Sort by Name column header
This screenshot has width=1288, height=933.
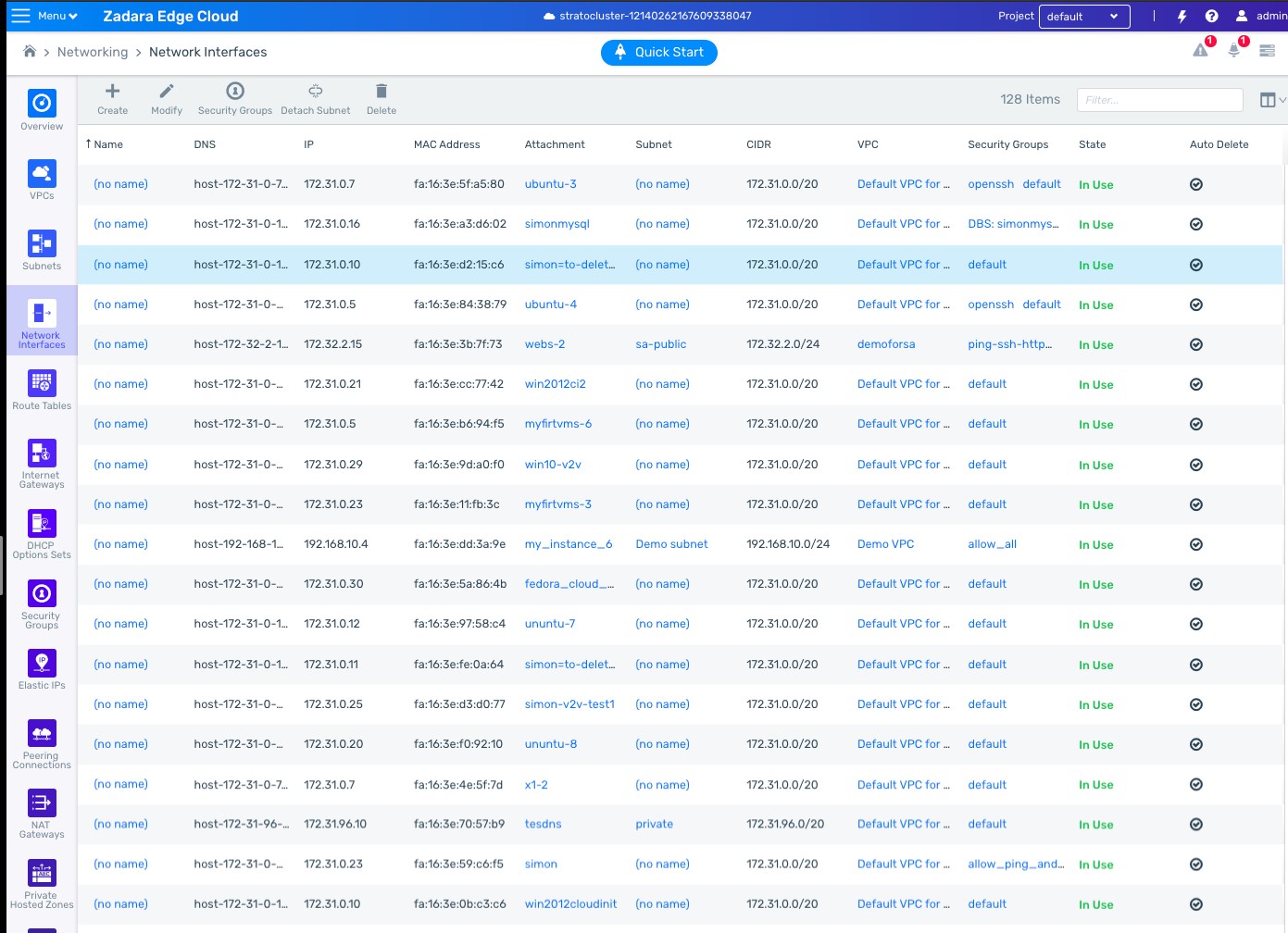point(108,144)
